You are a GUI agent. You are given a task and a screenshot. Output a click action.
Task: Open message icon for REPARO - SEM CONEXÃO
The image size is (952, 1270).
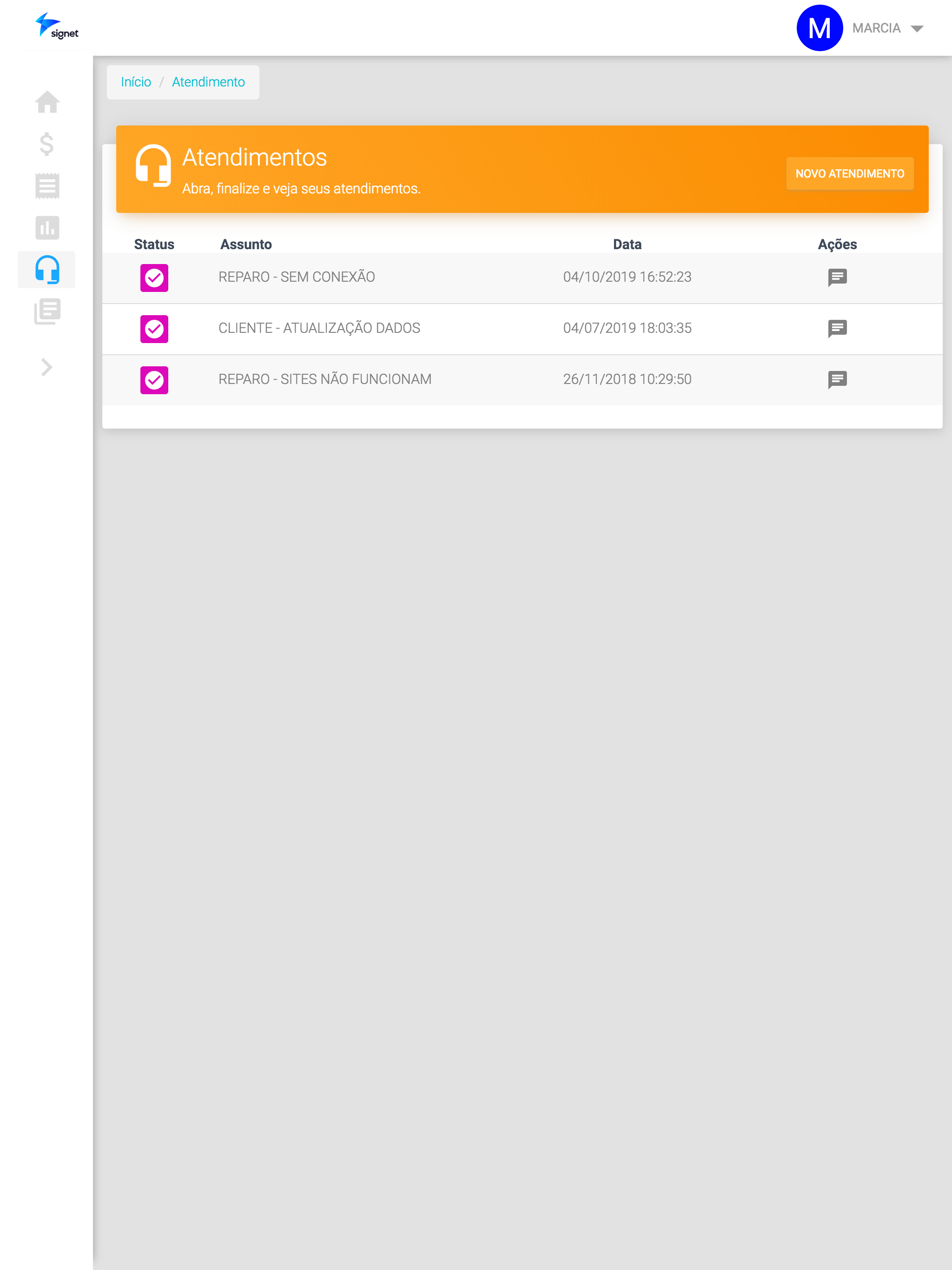tap(837, 278)
